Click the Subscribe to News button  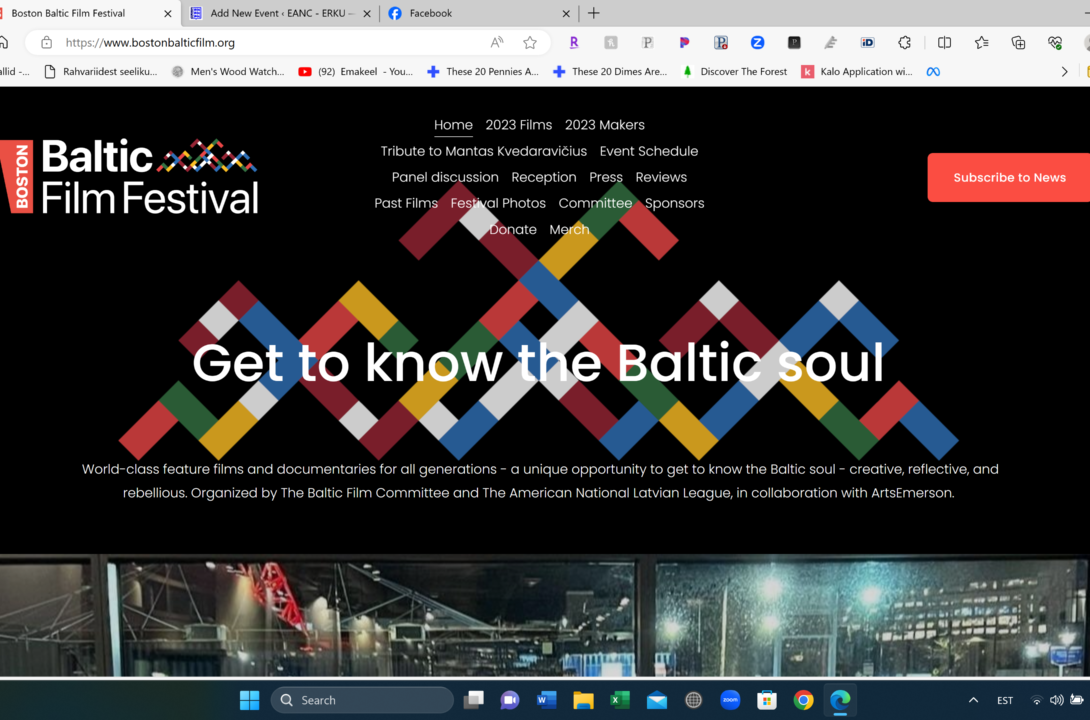point(1008,177)
